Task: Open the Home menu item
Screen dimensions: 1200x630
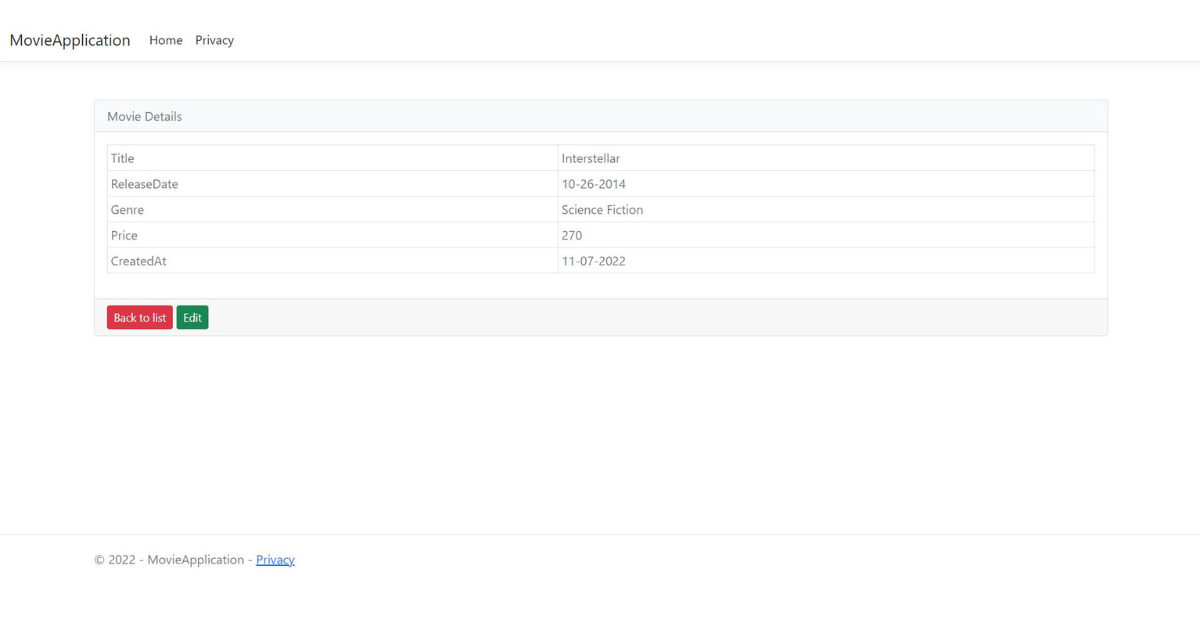Action: (x=165, y=40)
